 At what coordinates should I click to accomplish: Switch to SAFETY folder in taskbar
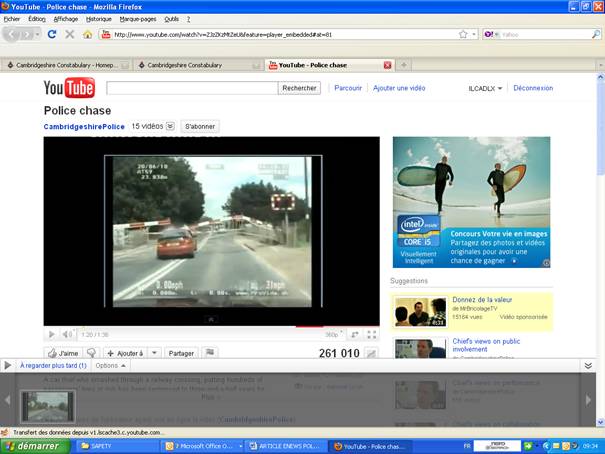point(116,446)
